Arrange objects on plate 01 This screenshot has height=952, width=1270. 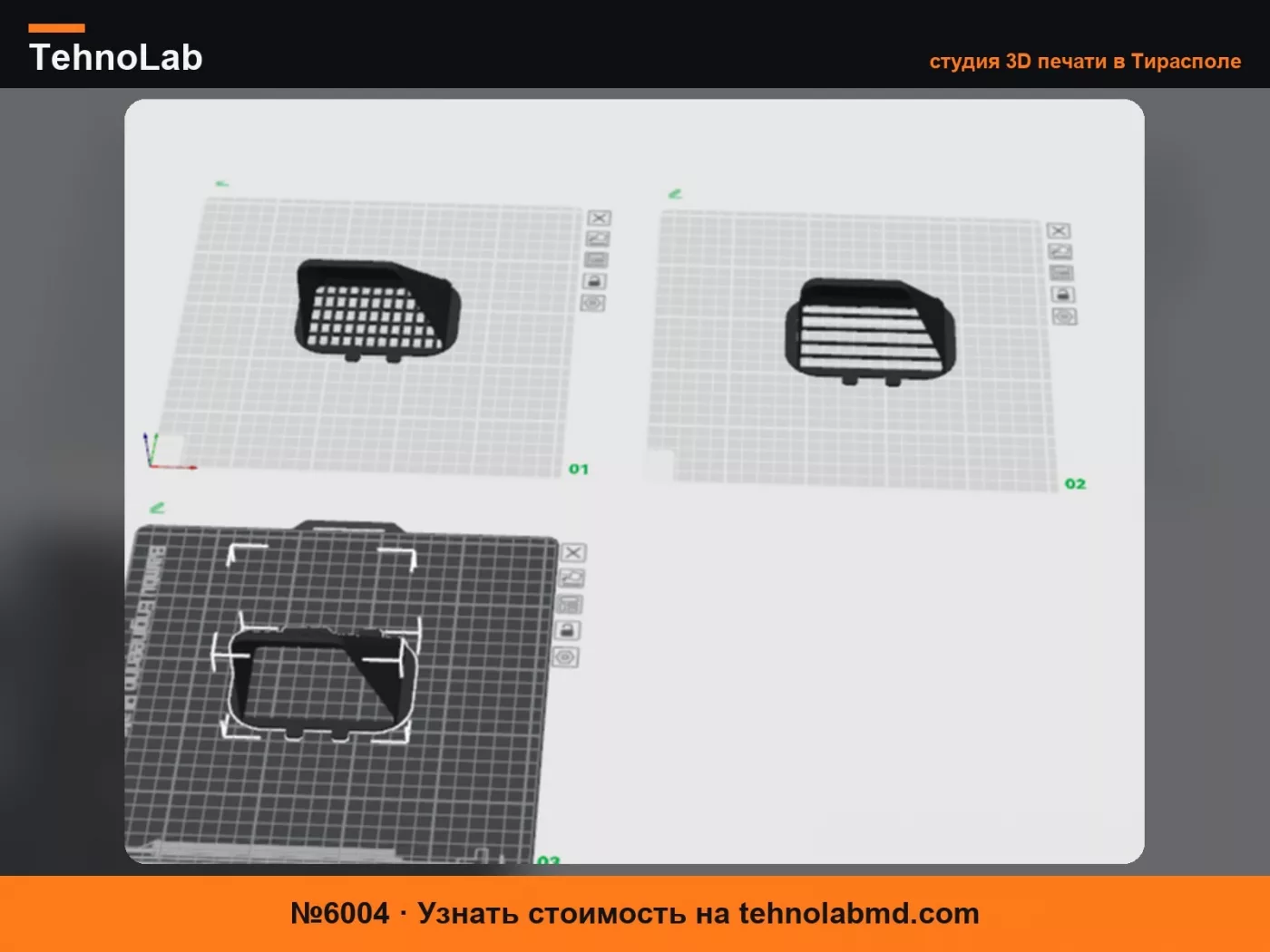pos(596,260)
